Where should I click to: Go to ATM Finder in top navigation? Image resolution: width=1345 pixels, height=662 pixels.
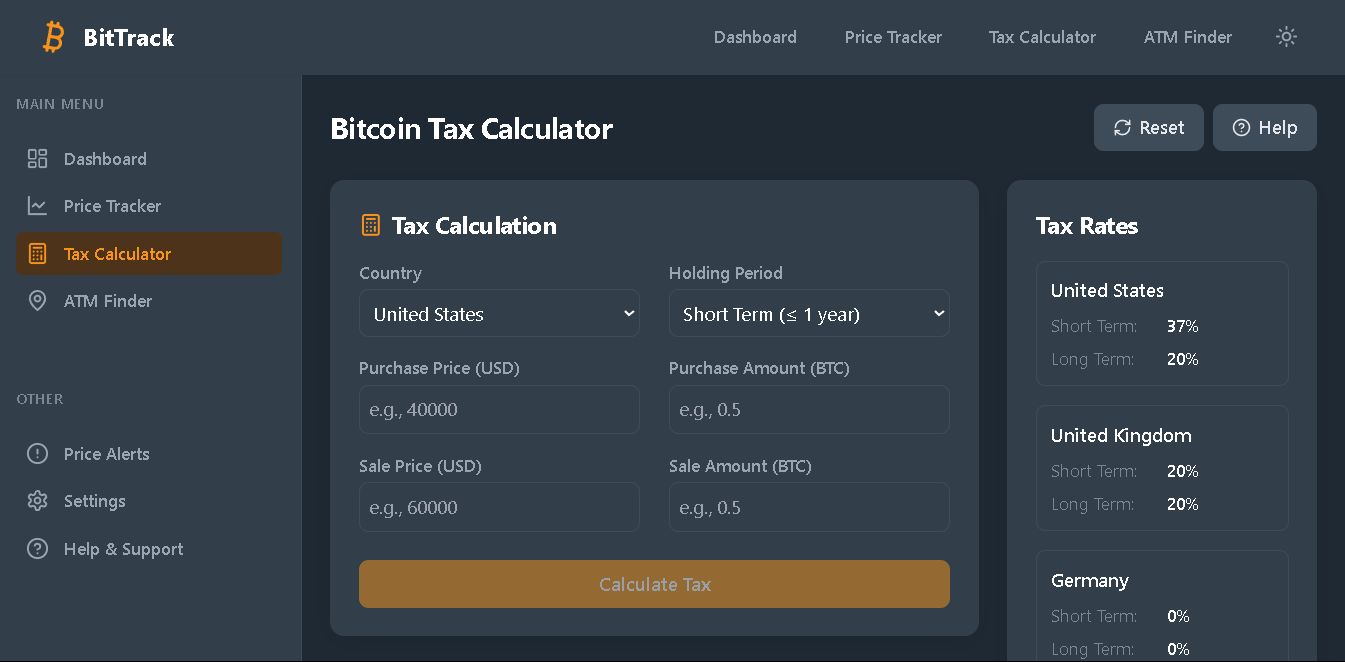pyautogui.click(x=1187, y=37)
